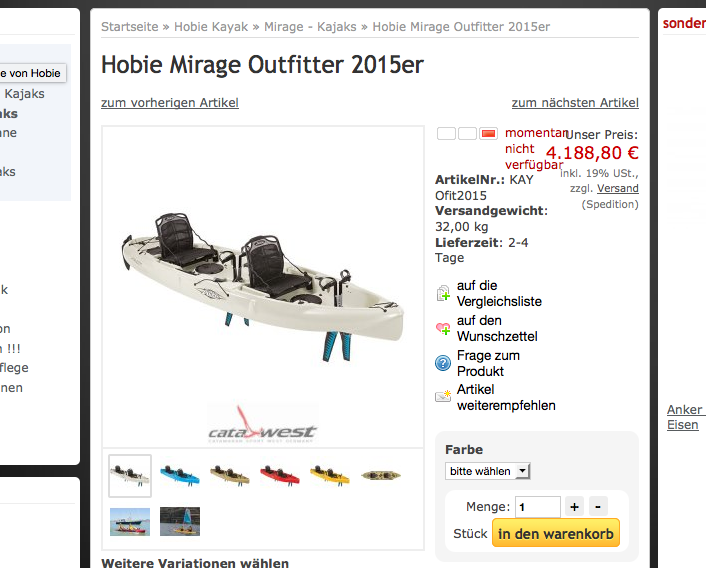Click the blue question mark icon
This screenshot has height=568, width=706.
[x=443, y=363]
